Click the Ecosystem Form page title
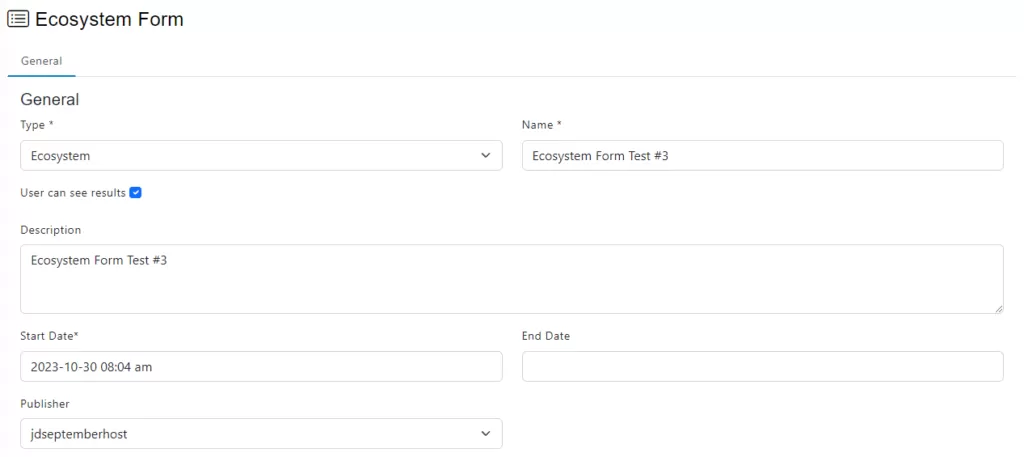 point(109,20)
